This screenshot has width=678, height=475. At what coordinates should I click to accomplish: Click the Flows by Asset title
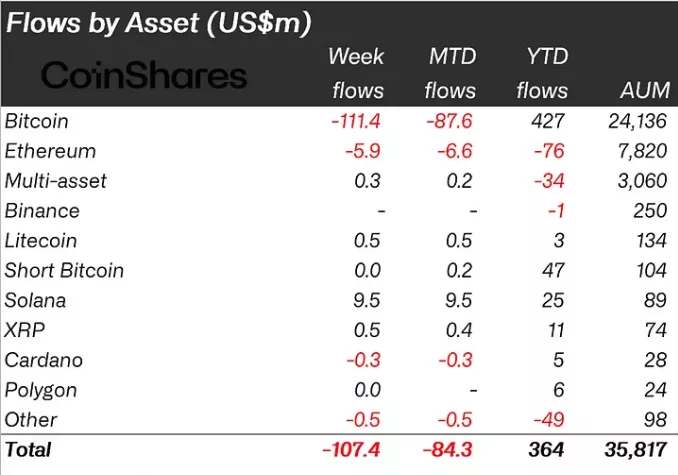click(158, 22)
